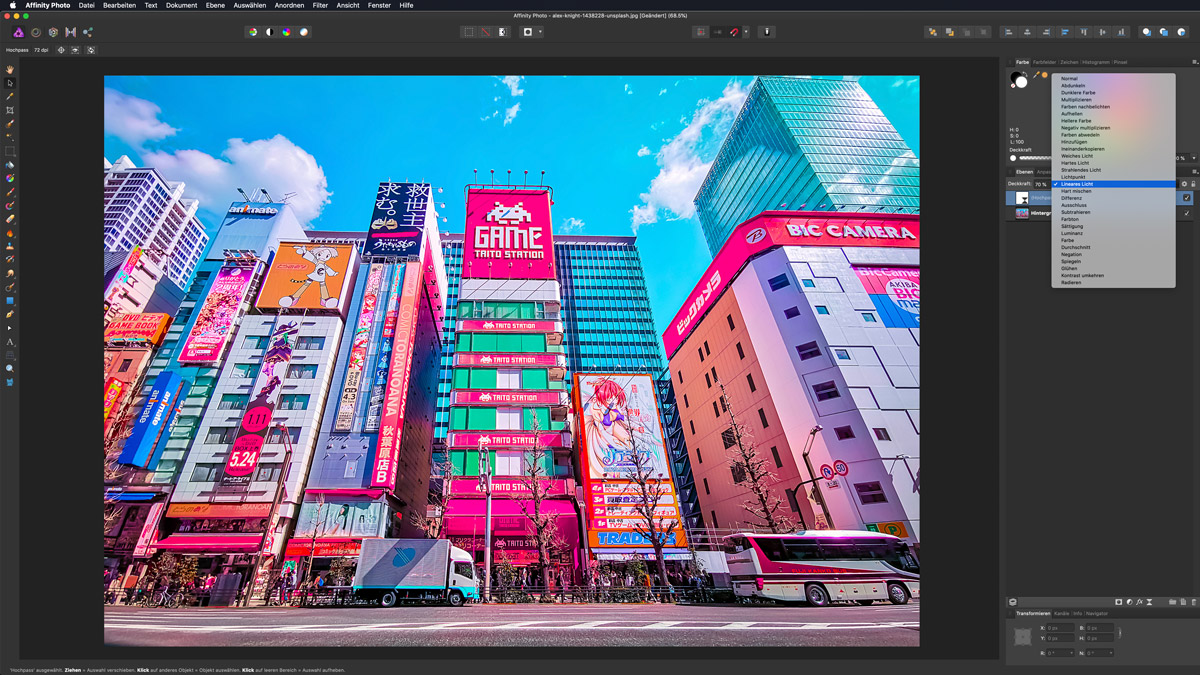1200x675 pixels.
Task: Click the Select All marquee icon
Action: (468, 32)
